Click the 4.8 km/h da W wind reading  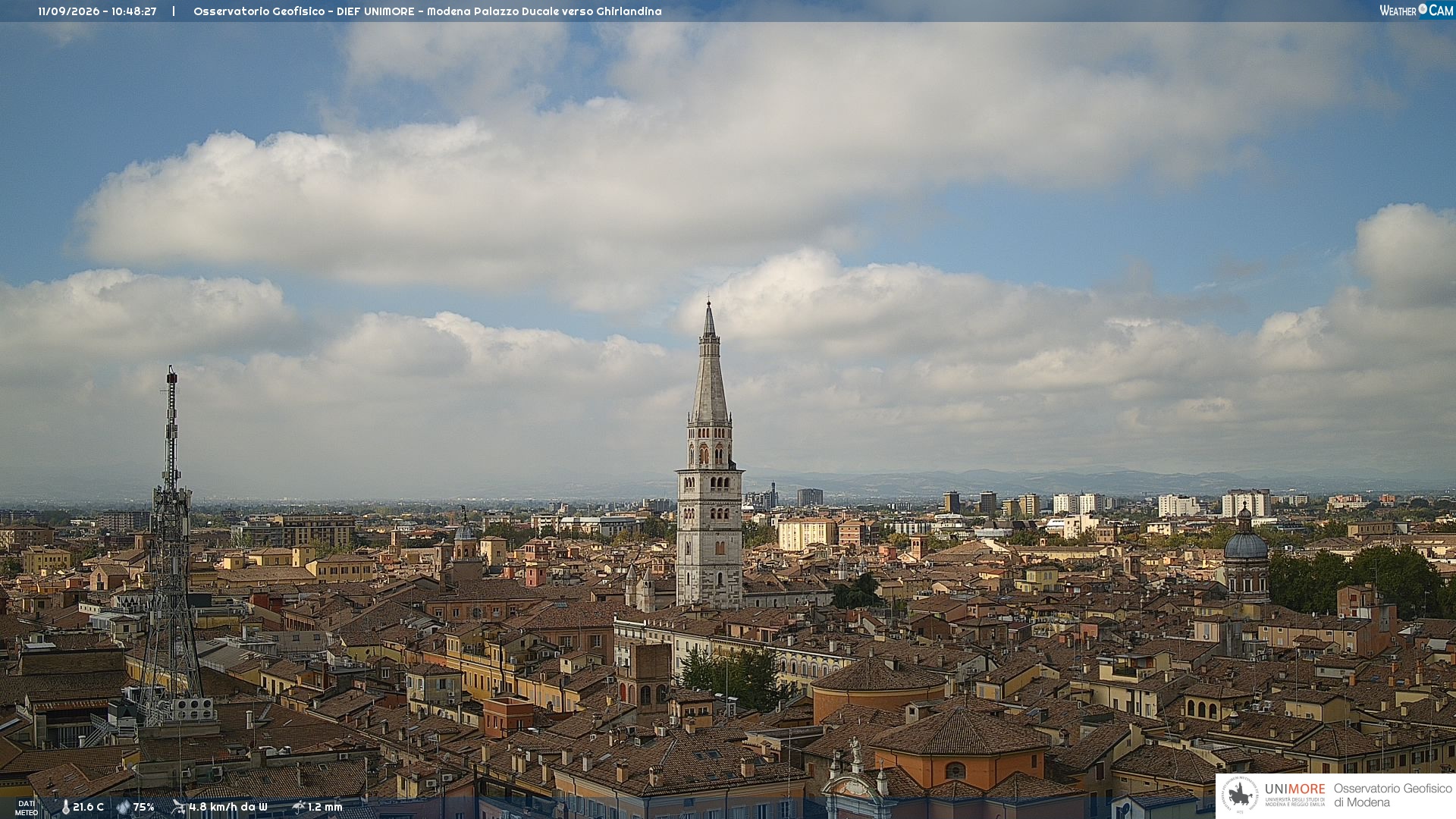228,808
